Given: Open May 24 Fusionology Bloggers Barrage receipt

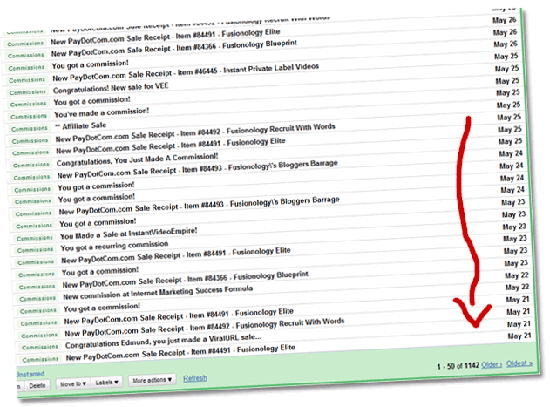Looking at the screenshot, I should click(x=197, y=169).
